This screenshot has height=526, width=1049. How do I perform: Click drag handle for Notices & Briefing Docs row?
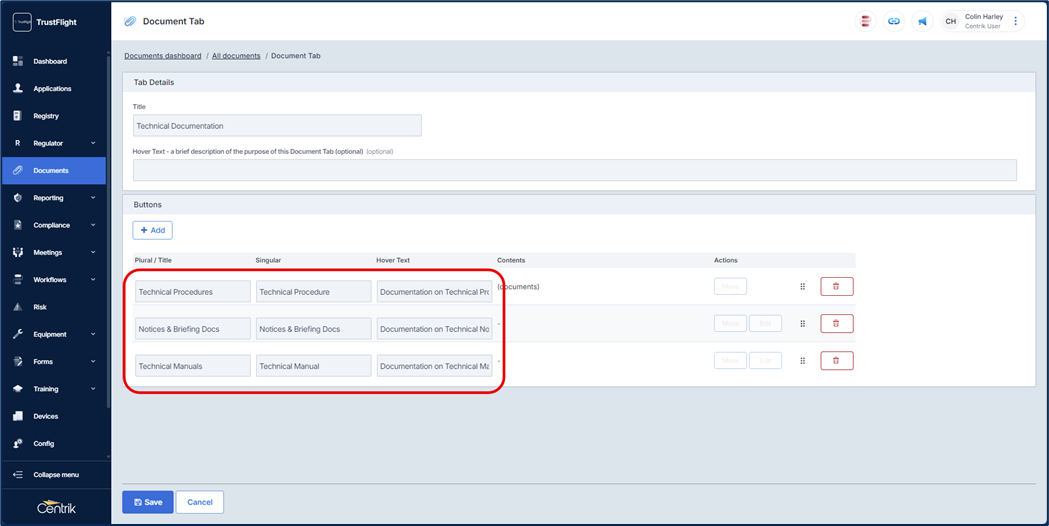[x=802, y=324]
